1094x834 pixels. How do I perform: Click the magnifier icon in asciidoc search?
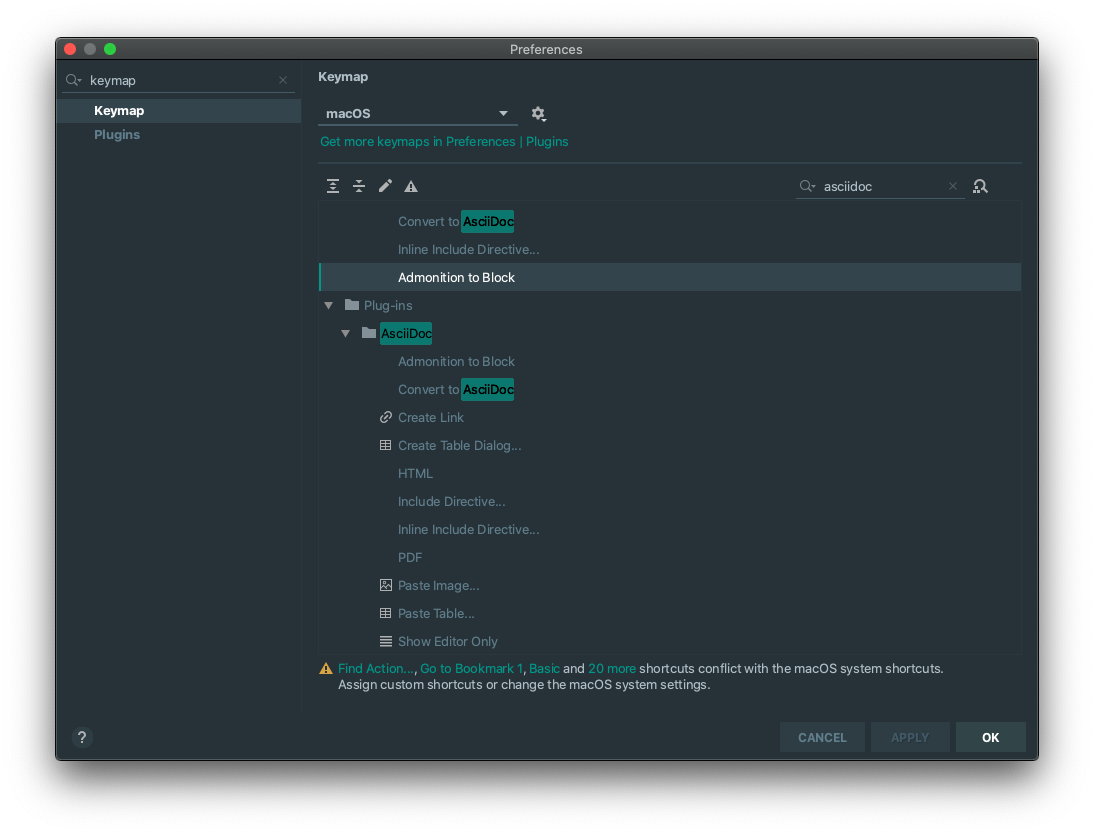pyautogui.click(x=807, y=186)
